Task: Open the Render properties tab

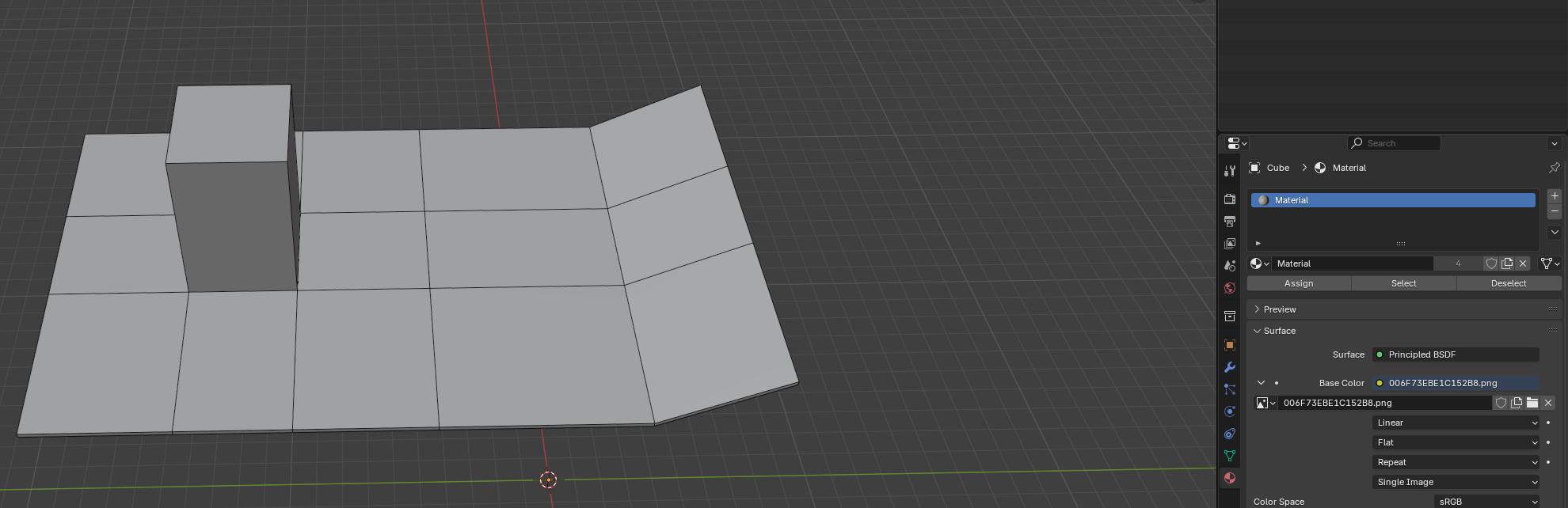Action: (x=1229, y=199)
